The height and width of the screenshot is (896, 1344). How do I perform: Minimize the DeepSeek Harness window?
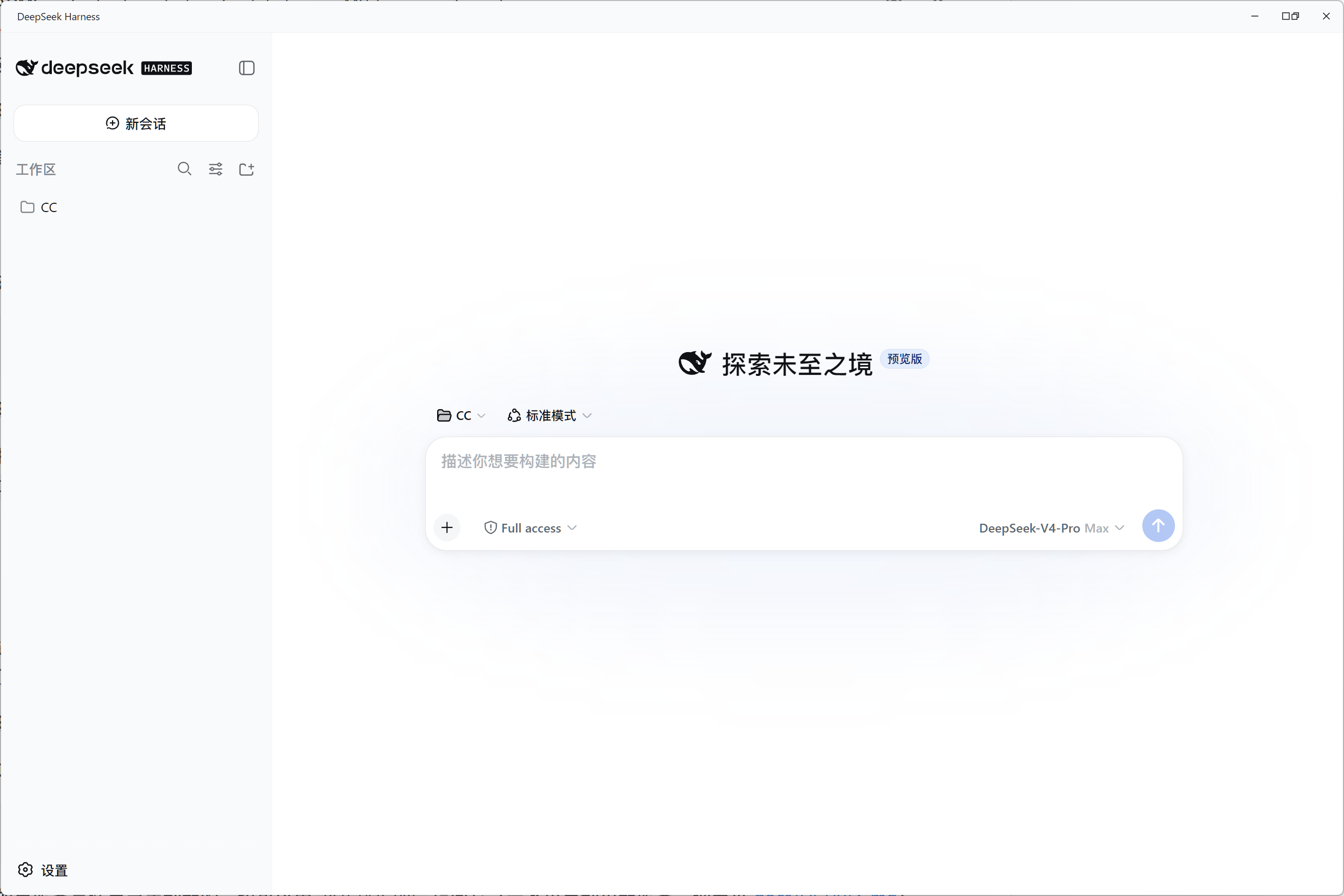(x=1254, y=16)
